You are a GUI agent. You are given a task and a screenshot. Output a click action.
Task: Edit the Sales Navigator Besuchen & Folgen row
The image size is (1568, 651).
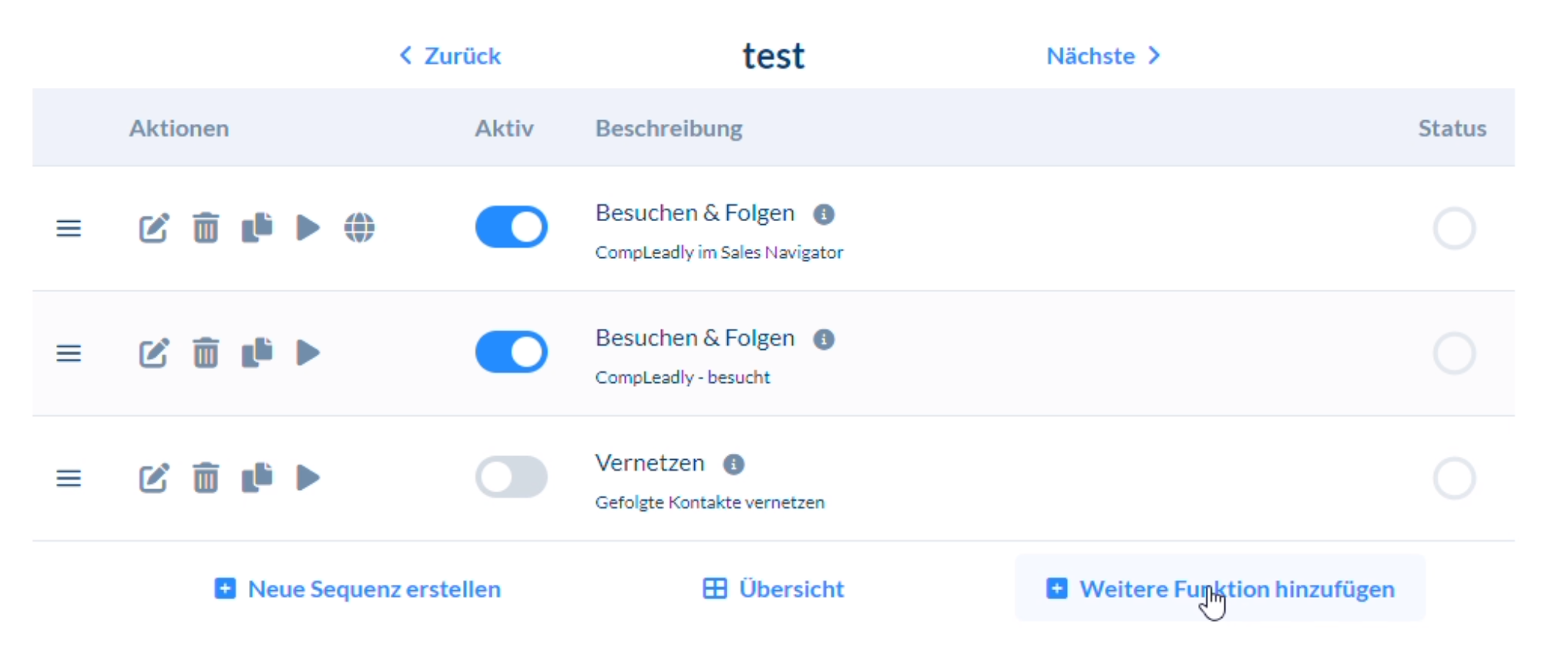point(153,228)
